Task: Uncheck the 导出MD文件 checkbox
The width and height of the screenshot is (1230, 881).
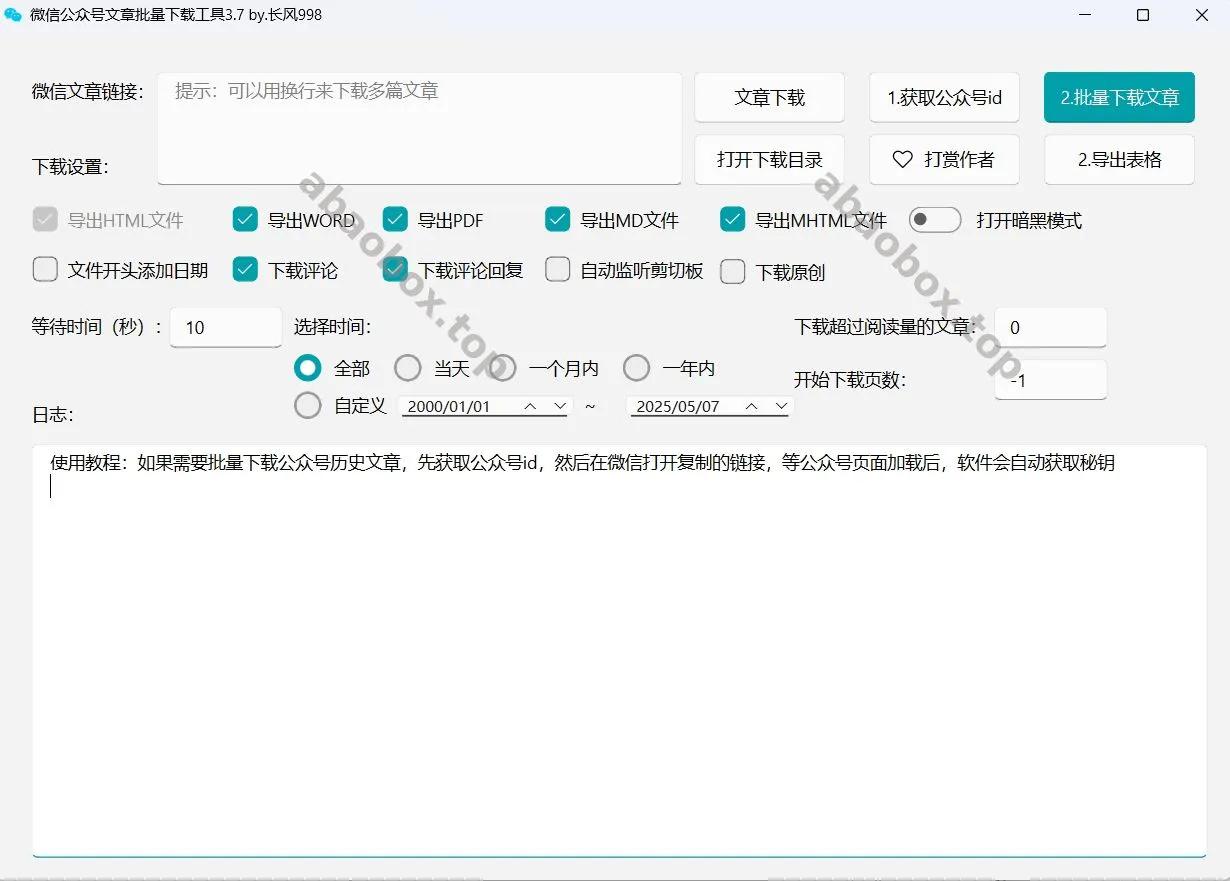Action: pyautogui.click(x=558, y=220)
